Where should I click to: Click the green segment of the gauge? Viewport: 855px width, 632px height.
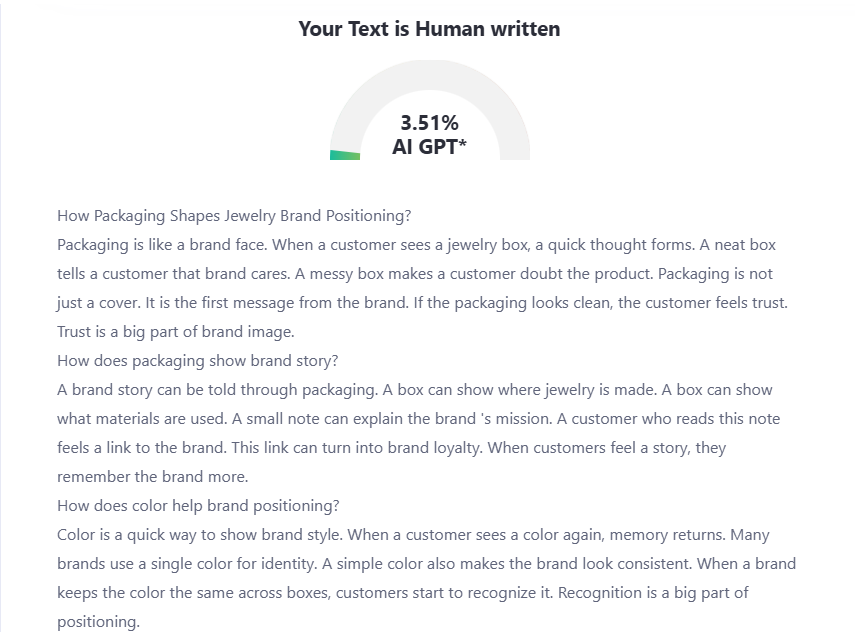coord(345,155)
